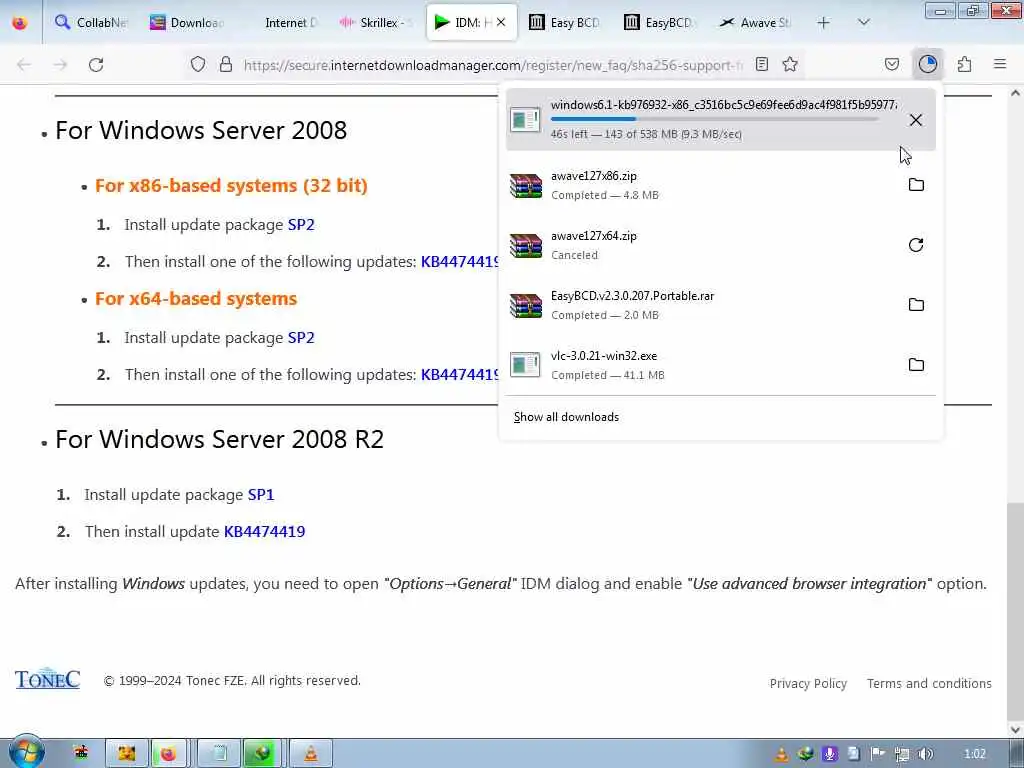Click the awave127x64.zip archive icon

[526, 246]
